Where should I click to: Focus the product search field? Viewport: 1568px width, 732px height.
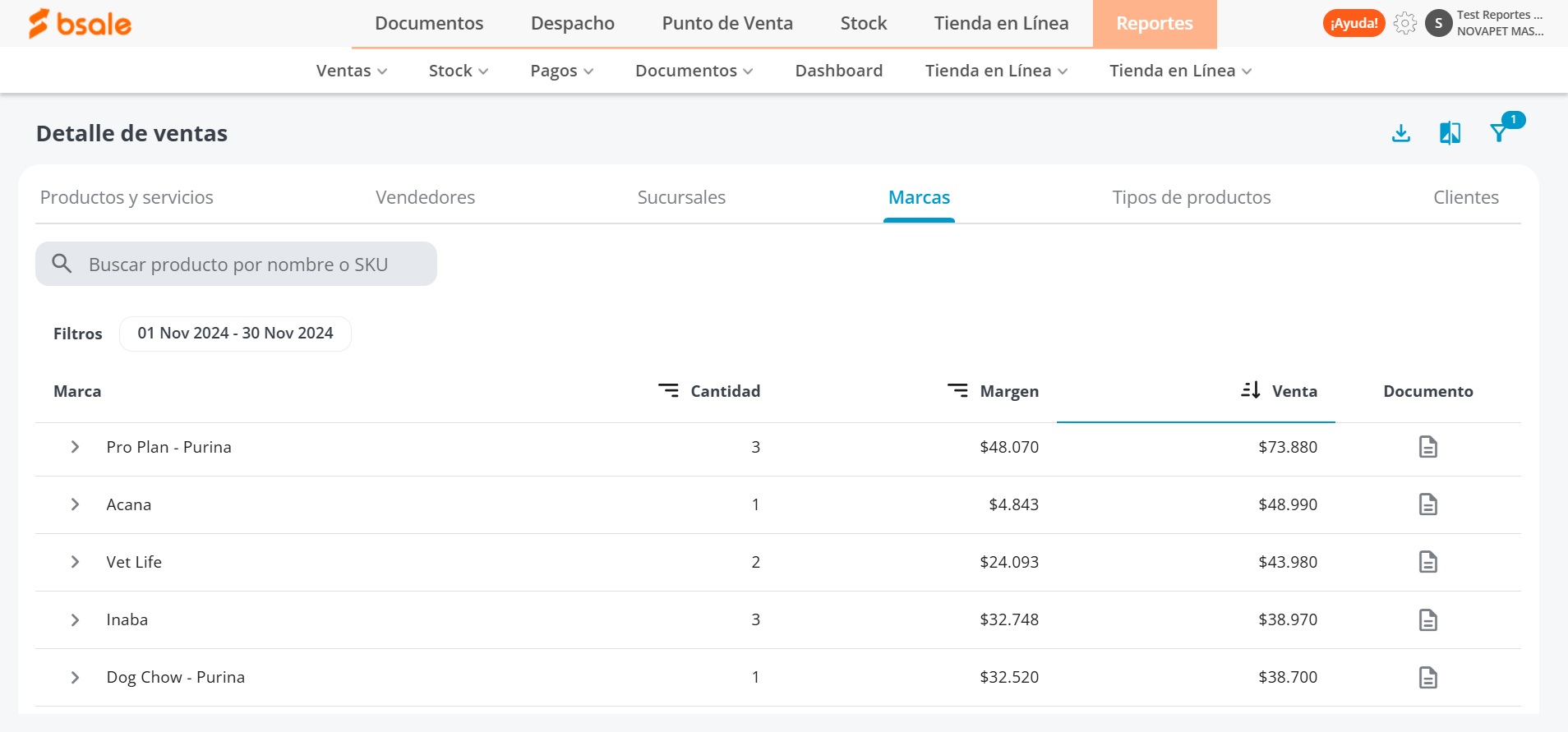coord(236,264)
